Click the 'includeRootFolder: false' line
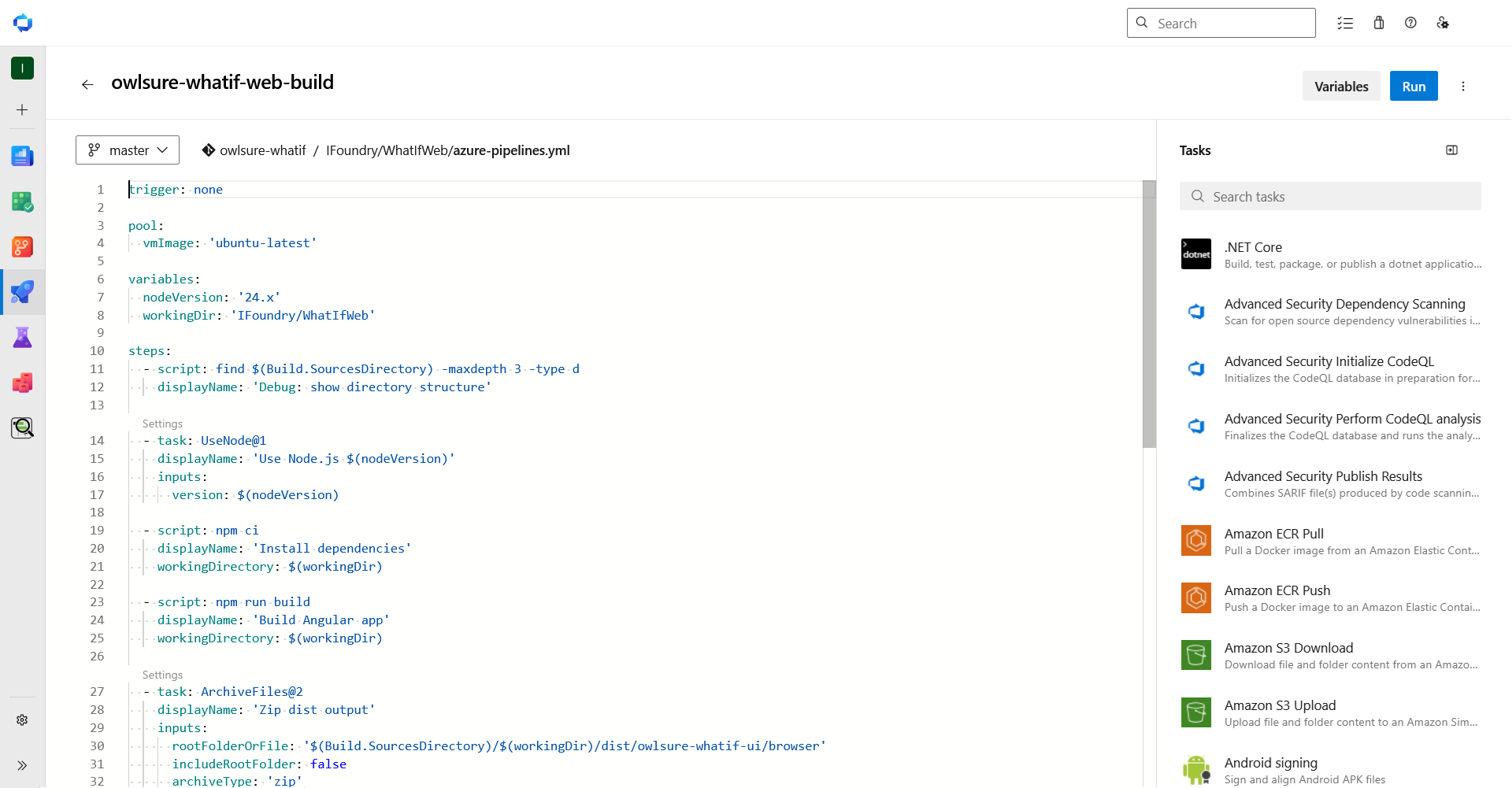1512x788 pixels. coord(259,764)
